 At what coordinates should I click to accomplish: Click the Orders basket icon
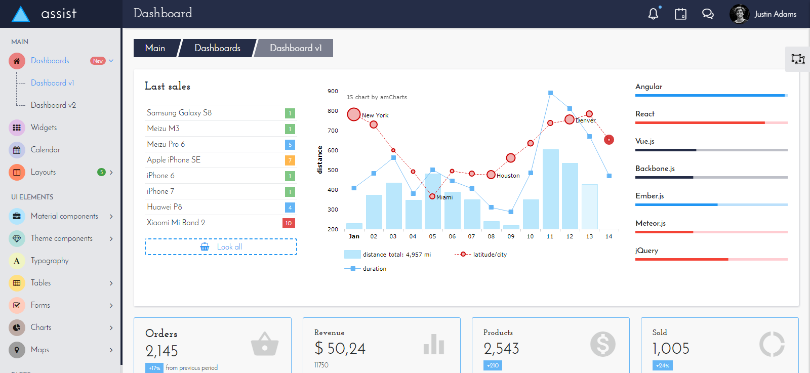tap(265, 344)
